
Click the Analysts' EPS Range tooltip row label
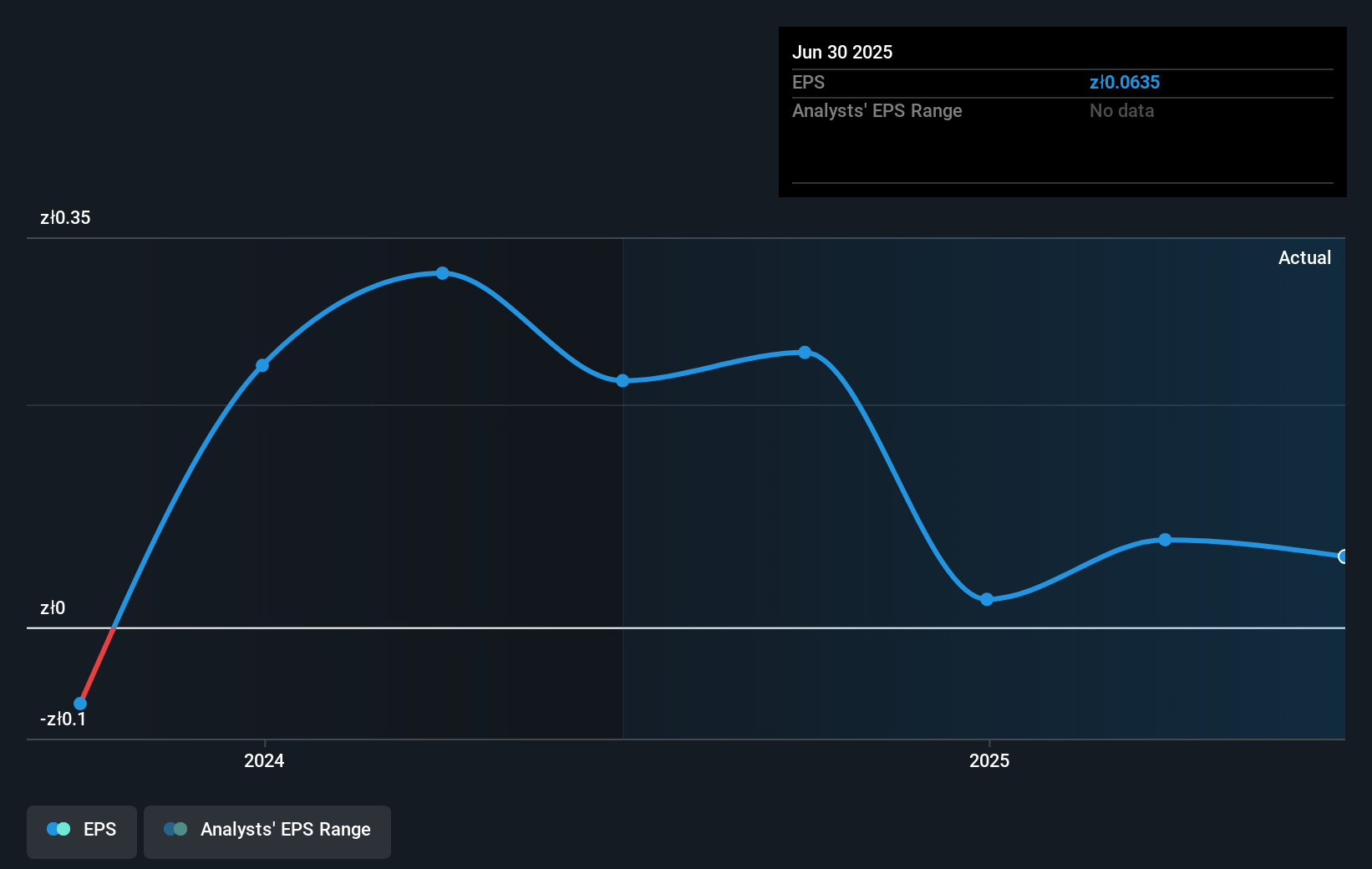pos(877,111)
